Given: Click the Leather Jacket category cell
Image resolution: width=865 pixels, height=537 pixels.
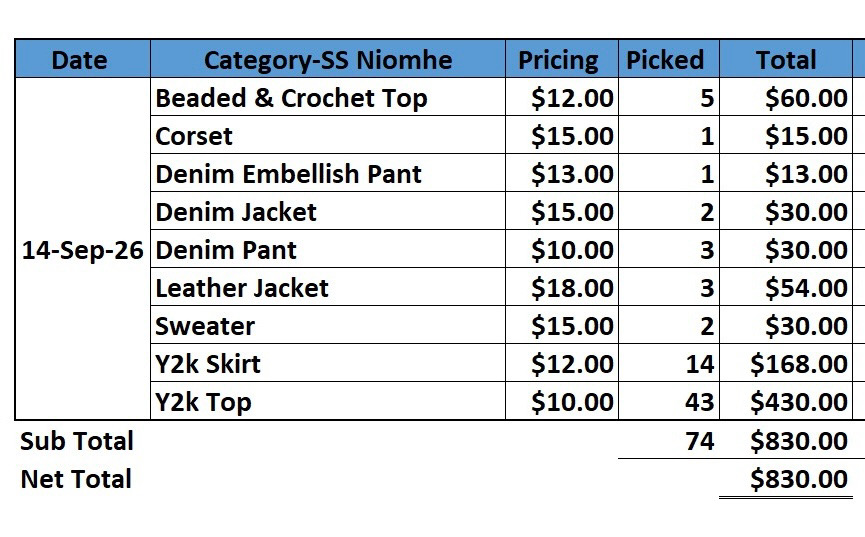Looking at the screenshot, I should (x=328, y=287).
